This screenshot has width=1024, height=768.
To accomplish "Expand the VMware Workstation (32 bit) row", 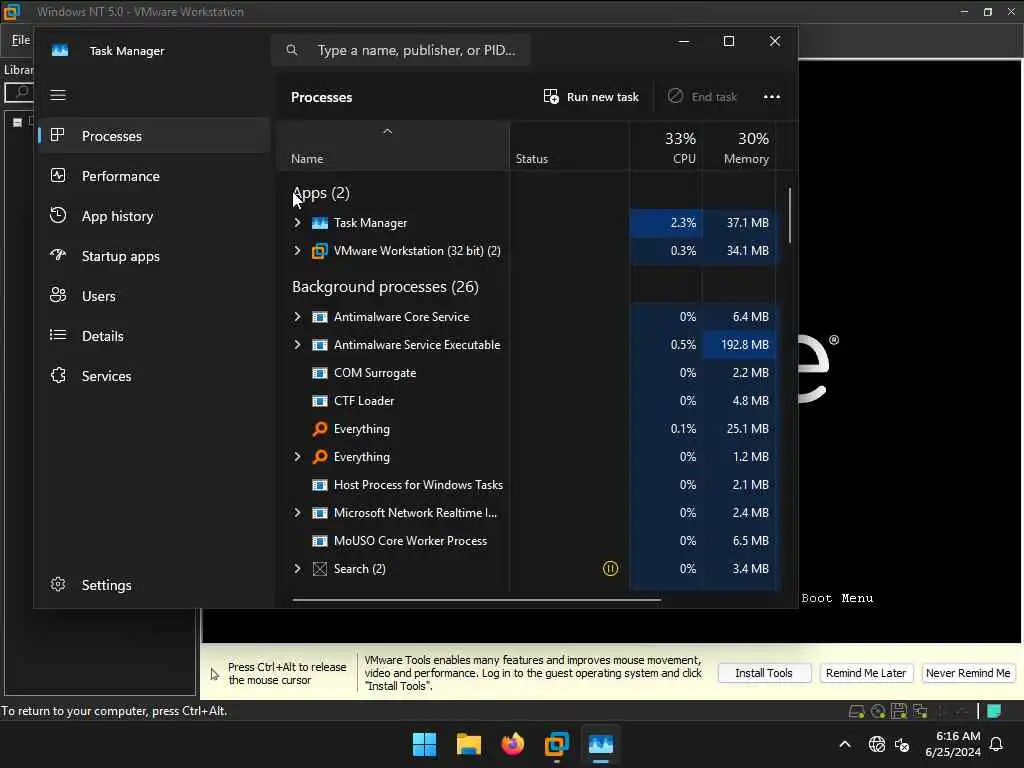I will 297,251.
